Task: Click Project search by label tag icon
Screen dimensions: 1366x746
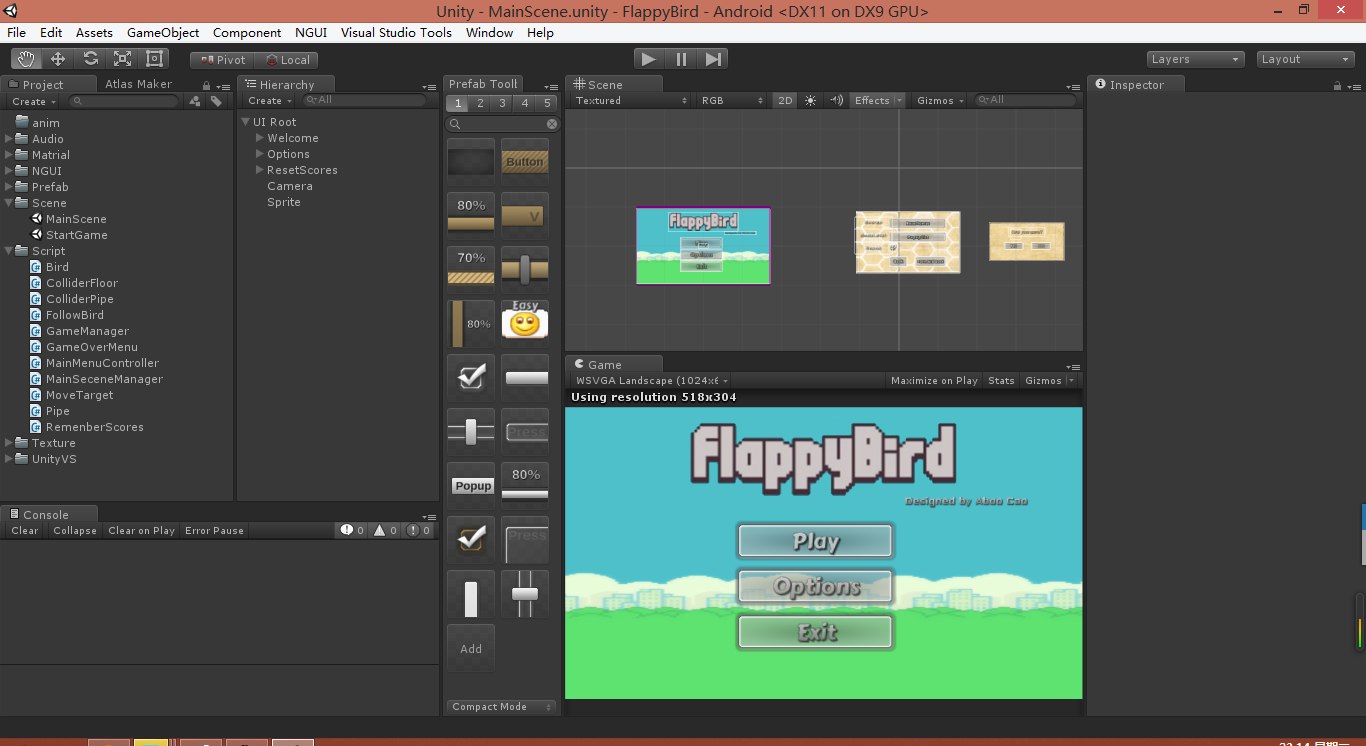Action: 217,101
